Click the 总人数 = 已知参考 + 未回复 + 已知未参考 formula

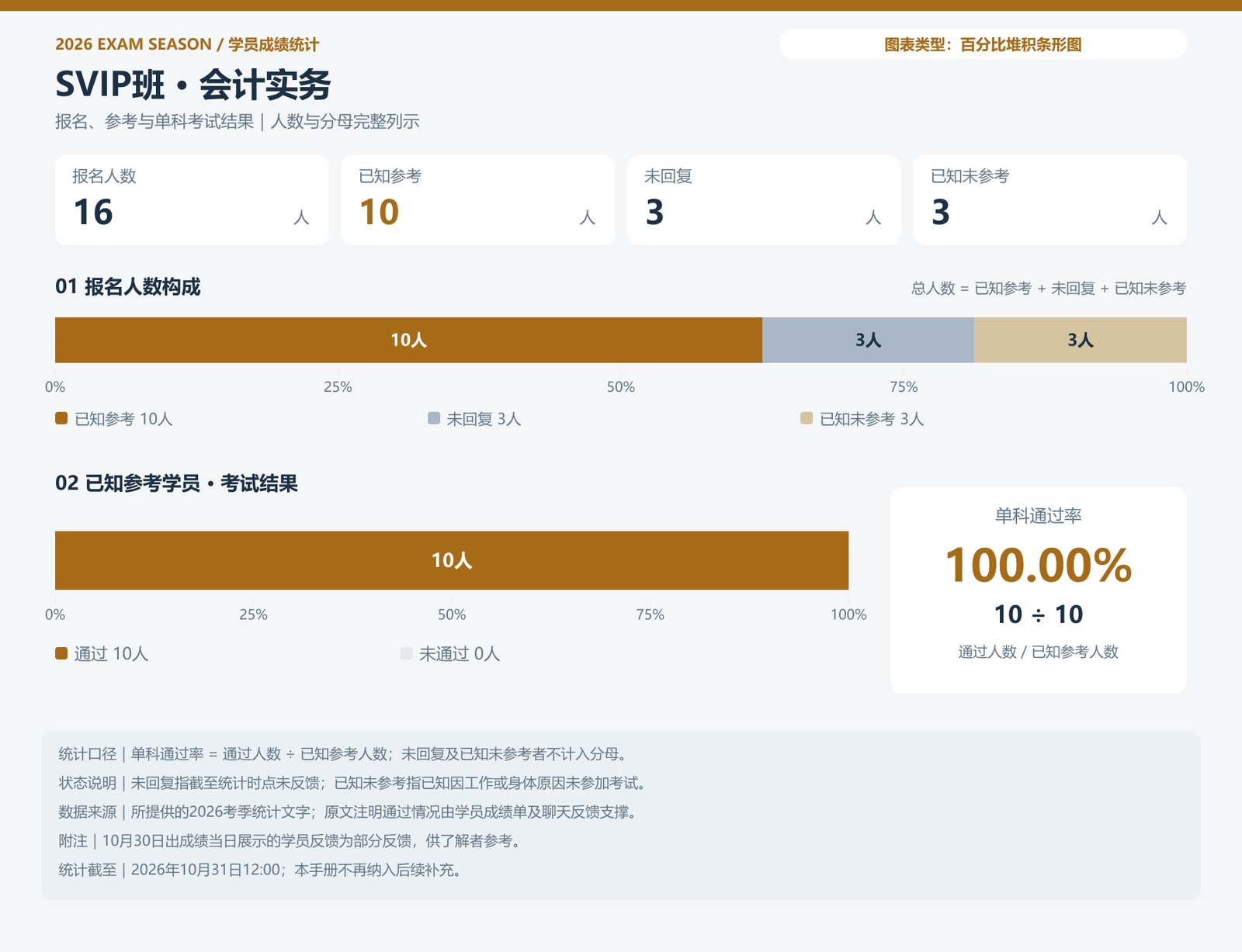pyautogui.click(x=1049, y=289)
